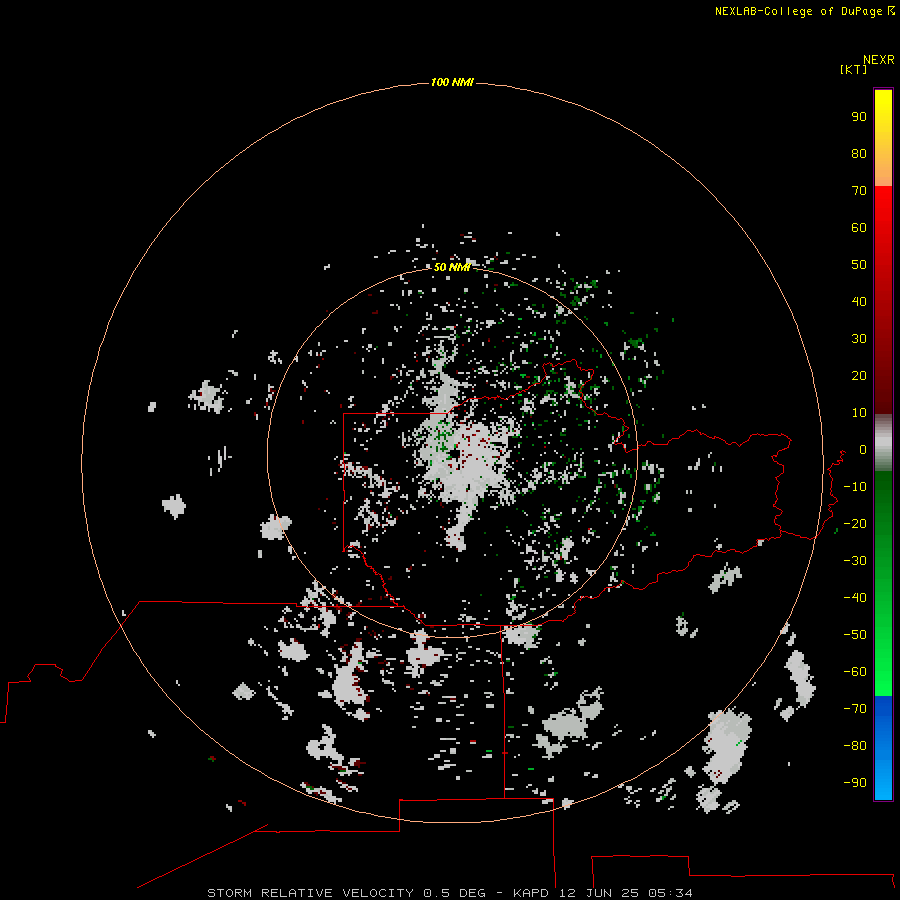
Task: Click the STORM RELATIVE VELOCITY caption text
Action: tap(310, 893)
